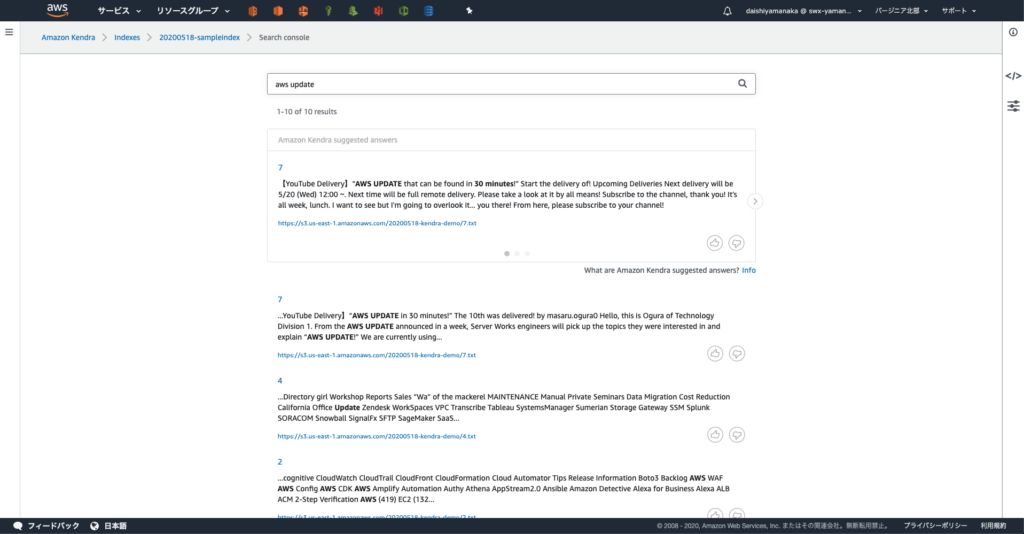Expand the サービス services dropdown
The height and width of the screenshot is (534, 1024).
119,11
